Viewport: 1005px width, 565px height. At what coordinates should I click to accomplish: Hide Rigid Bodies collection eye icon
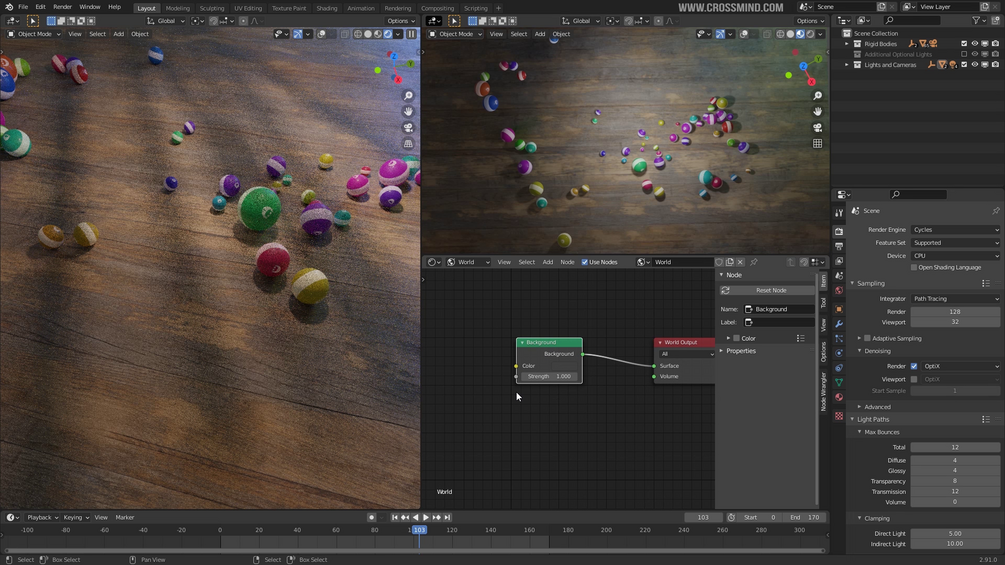[975, 44]
